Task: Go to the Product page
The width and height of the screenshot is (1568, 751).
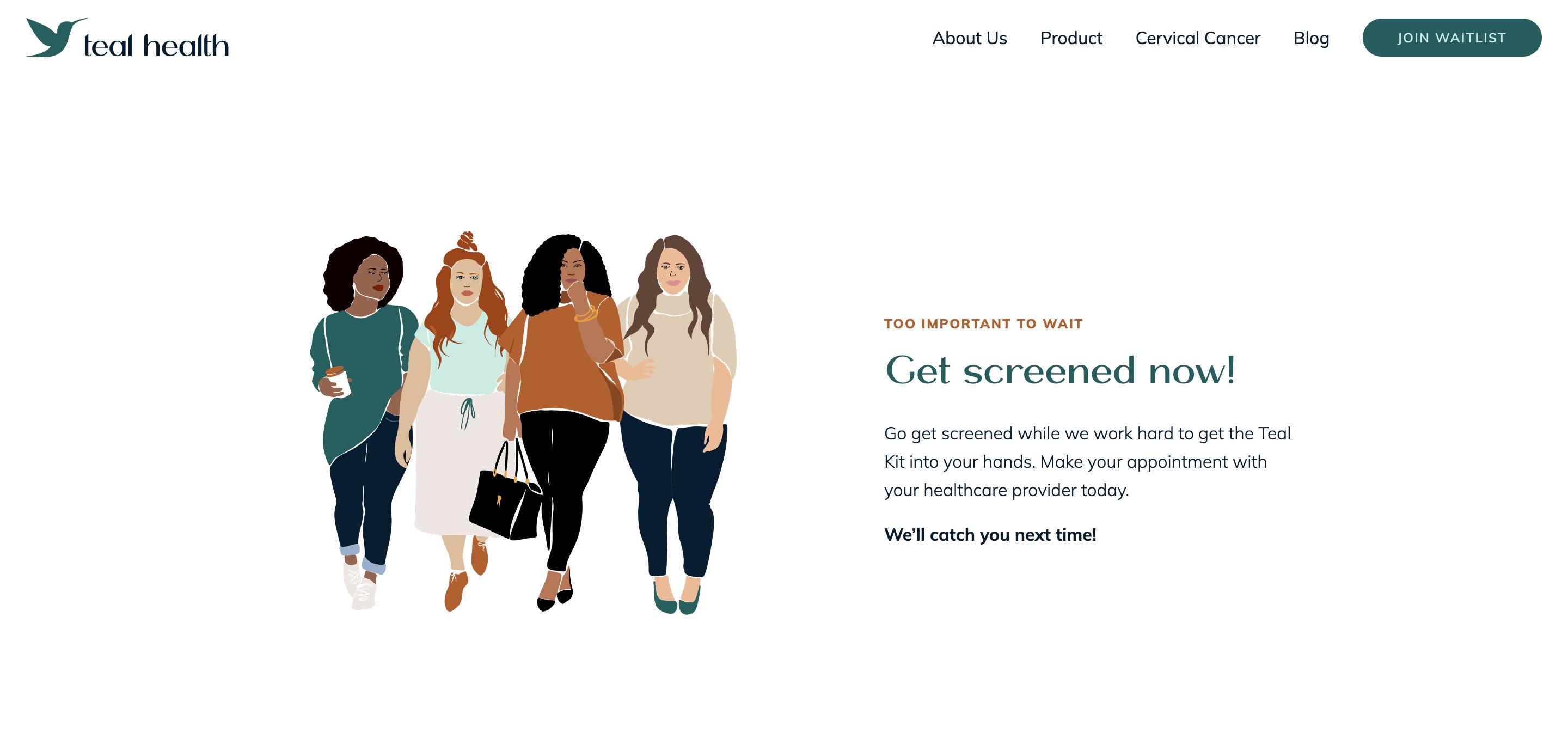Action: pos(1071,38)
